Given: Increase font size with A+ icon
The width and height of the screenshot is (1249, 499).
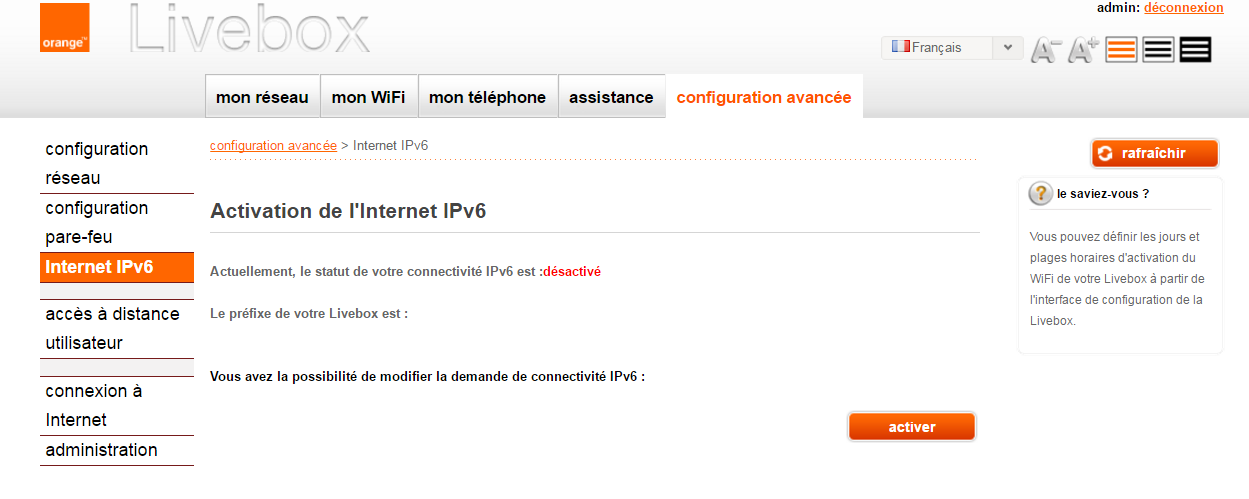Looking at the screenshot, I should [1083, 49].
